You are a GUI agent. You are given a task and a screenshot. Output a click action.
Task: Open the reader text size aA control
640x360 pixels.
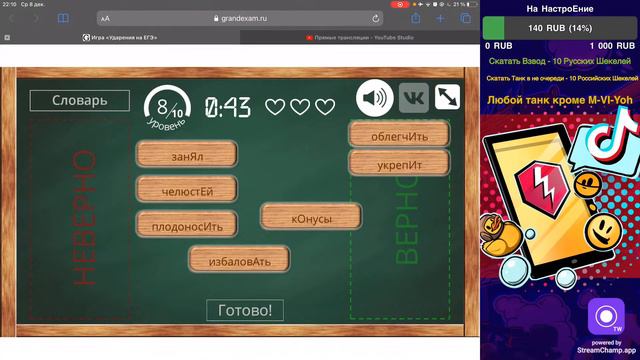click(x=105, y=19)
